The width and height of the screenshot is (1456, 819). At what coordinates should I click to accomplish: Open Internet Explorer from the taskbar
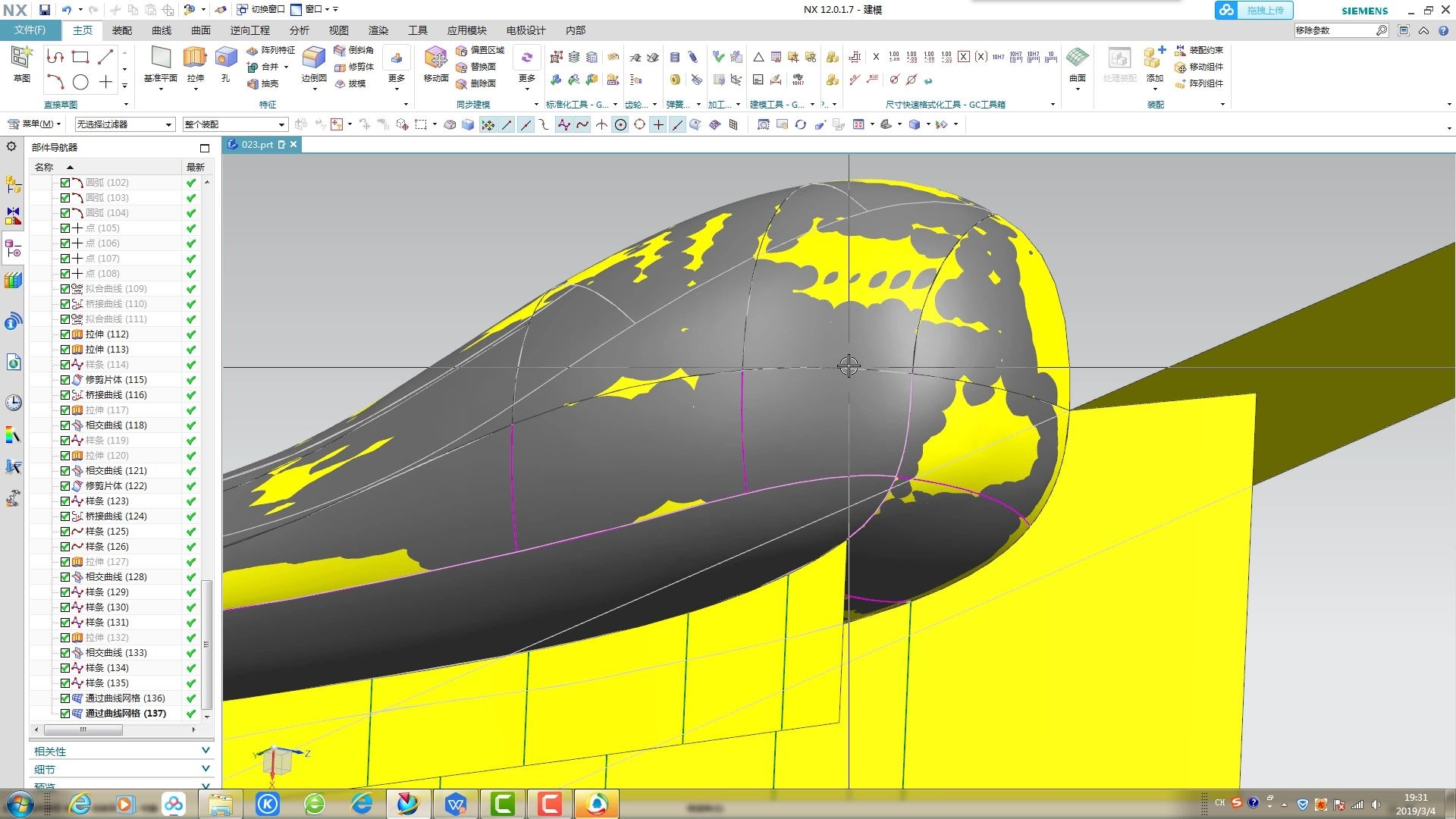click(x=80, y=804)
